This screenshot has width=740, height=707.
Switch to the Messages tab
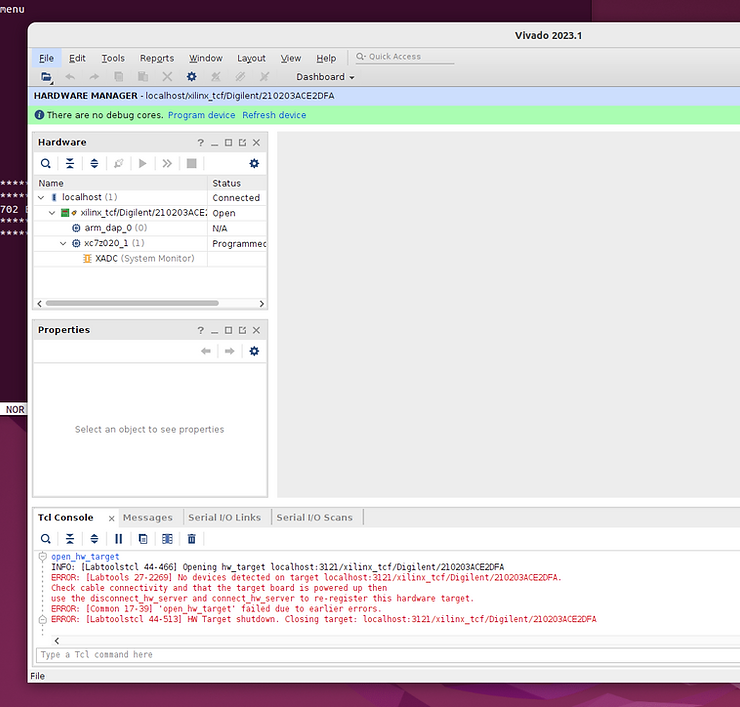(x=148, y=517)
